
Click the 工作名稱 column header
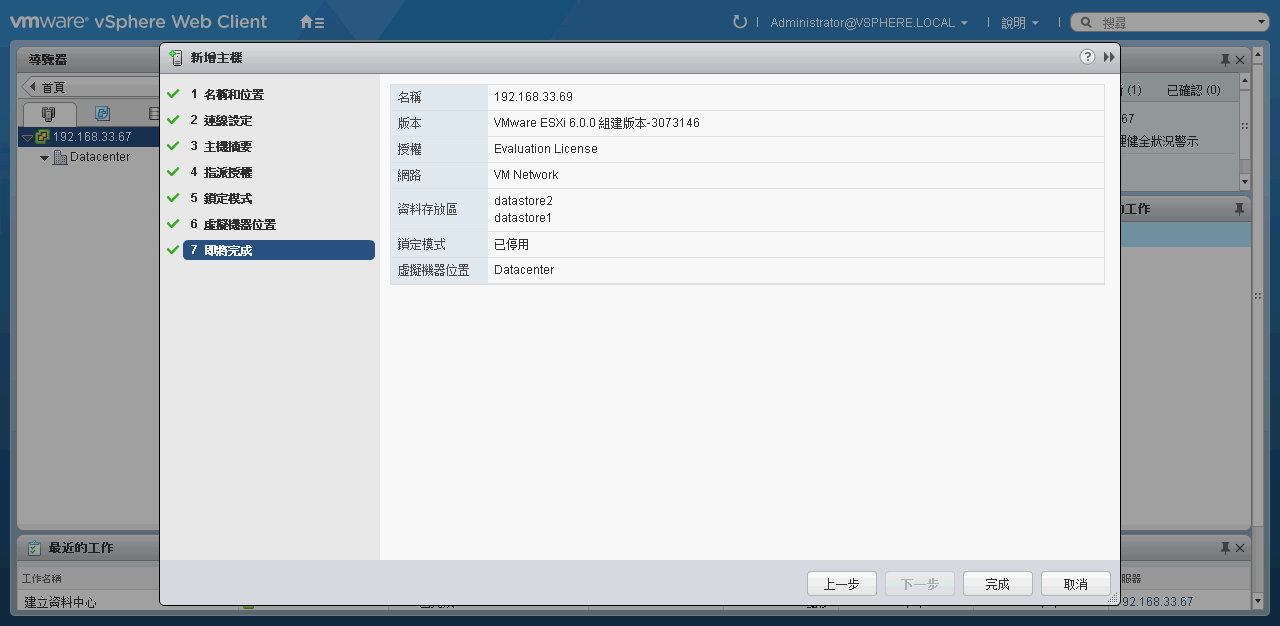[43, 578]
